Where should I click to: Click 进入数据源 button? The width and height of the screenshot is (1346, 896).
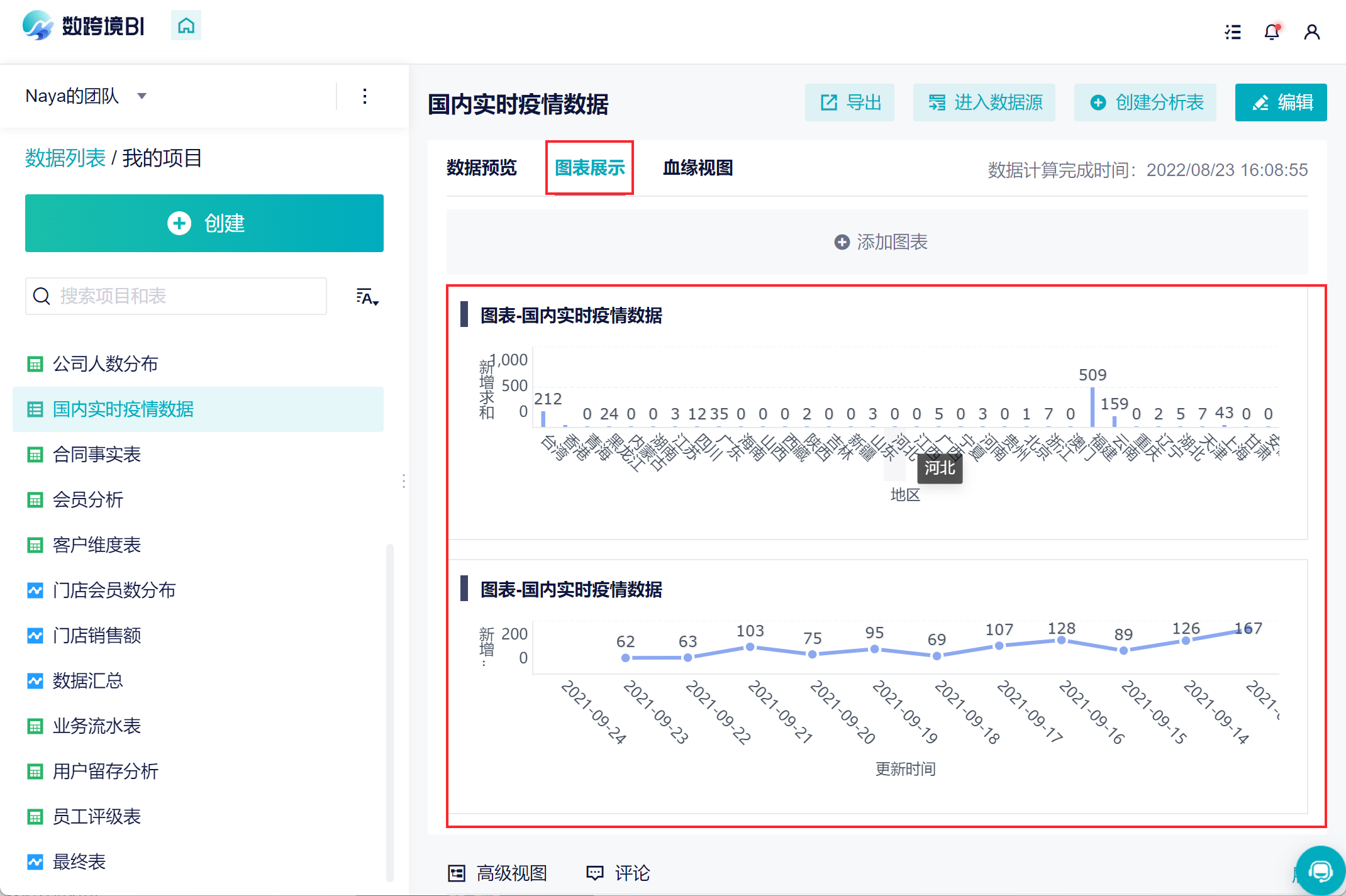point(984,102)
